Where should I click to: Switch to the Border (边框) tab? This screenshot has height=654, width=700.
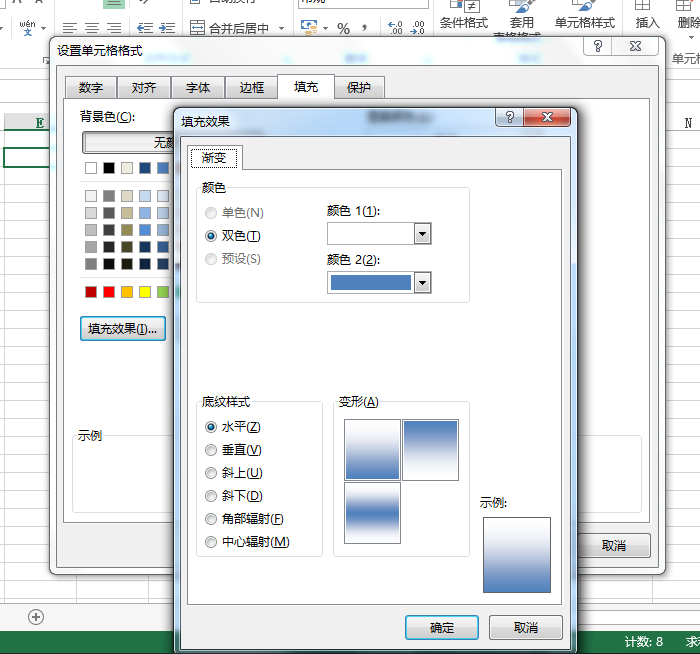coord(252,87)
